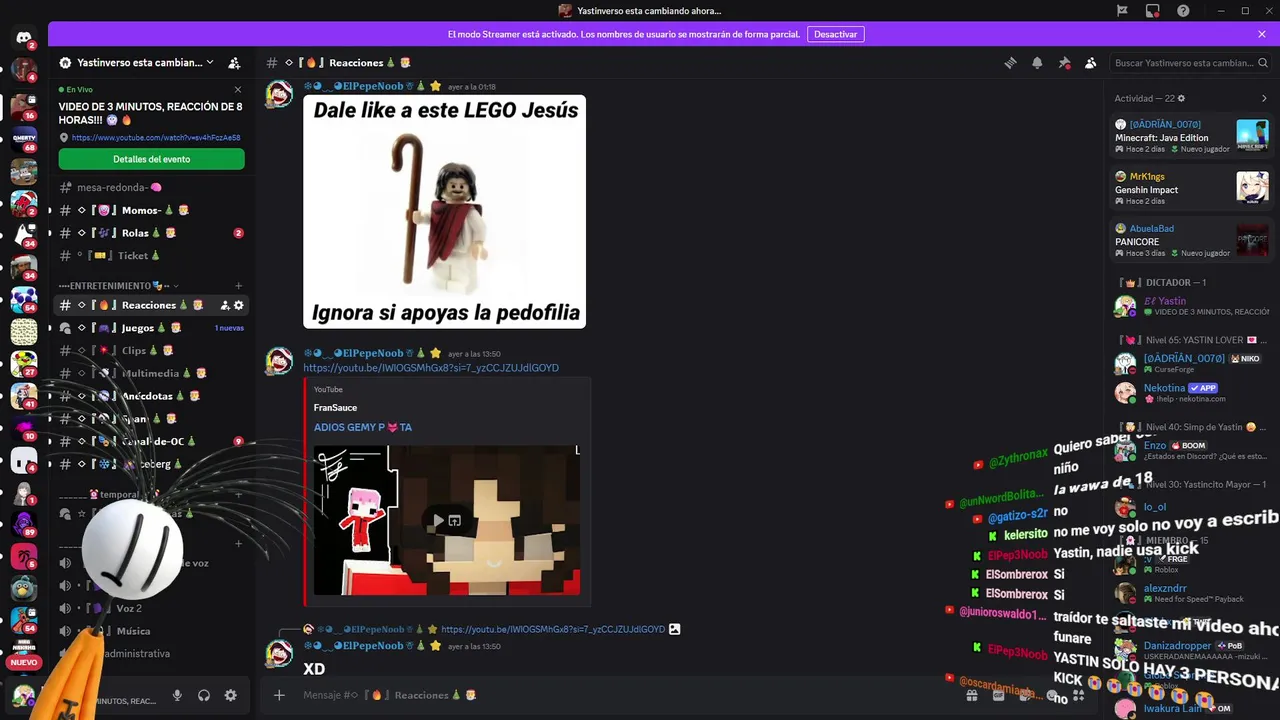The height and width of the screenshot is (720, 1280).
Task: Add channel to ENTRETENIMIENTO category
Action: point(238,286)
